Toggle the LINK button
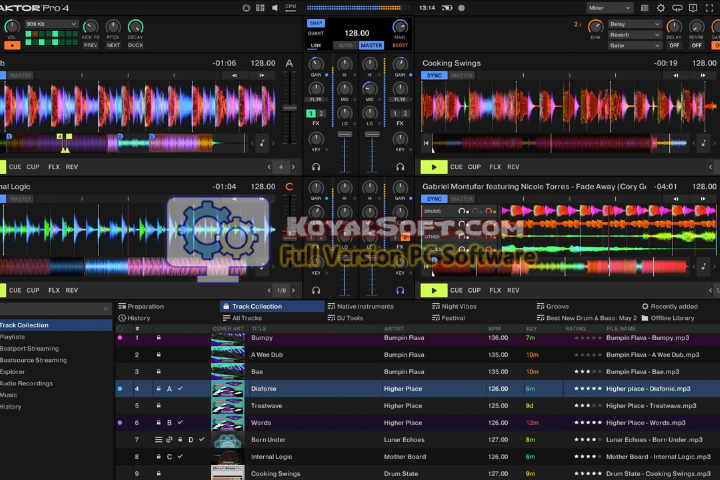 [315, 45]
